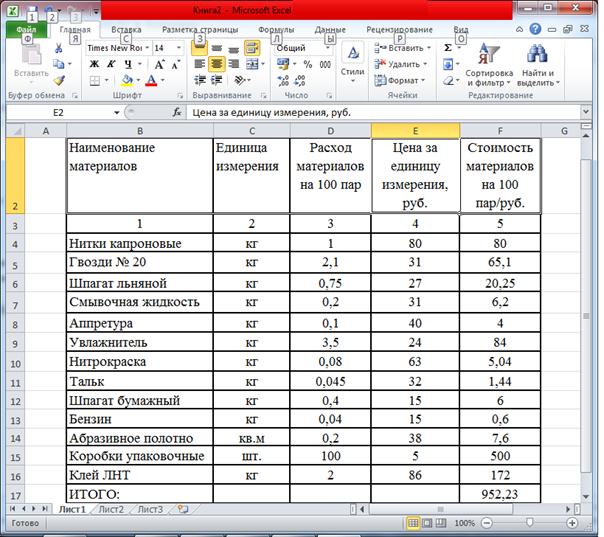The width and height of the screenshot is (604, 537).
Task: Select the Format Painter brush icon
Action: [x=59, y=80]
